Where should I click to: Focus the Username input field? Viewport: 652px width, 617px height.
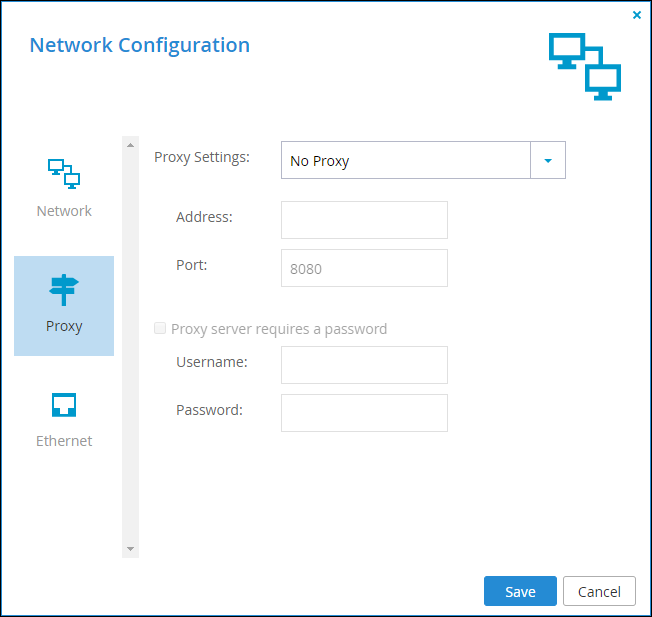click(x=364, y=365)
